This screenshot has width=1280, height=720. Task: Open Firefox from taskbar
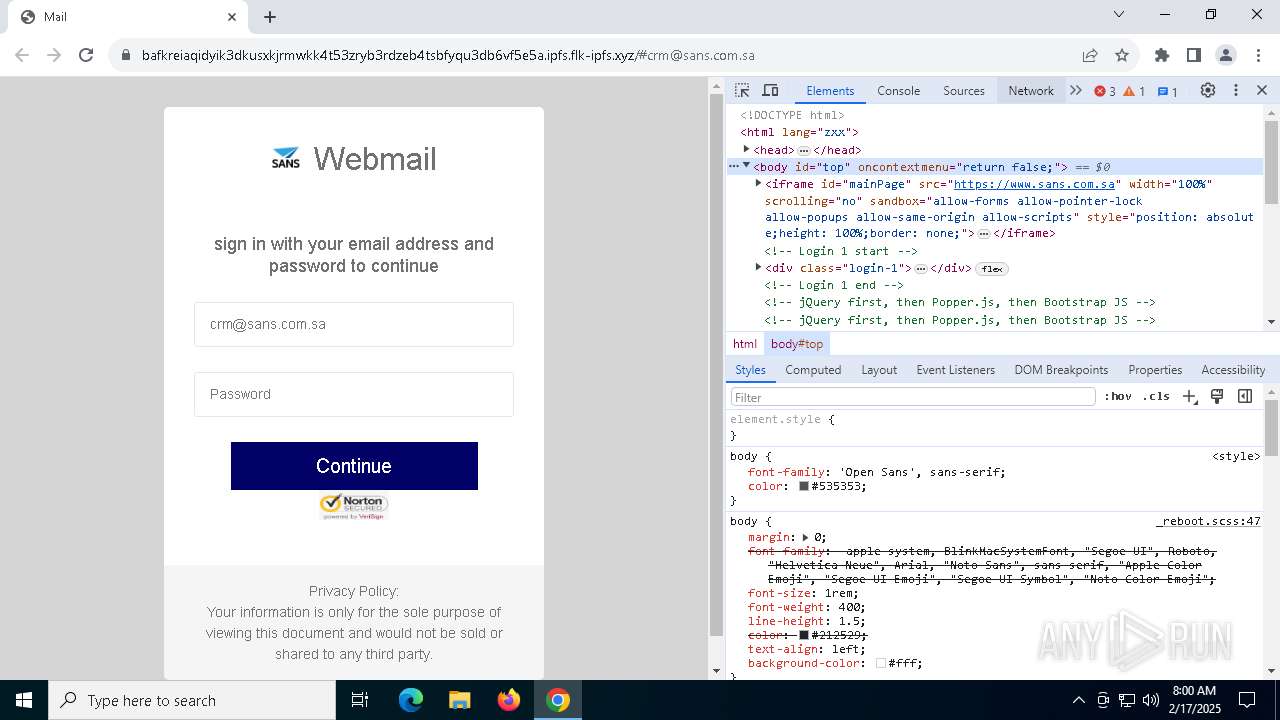pyautogui.click(x=509, y=700)
